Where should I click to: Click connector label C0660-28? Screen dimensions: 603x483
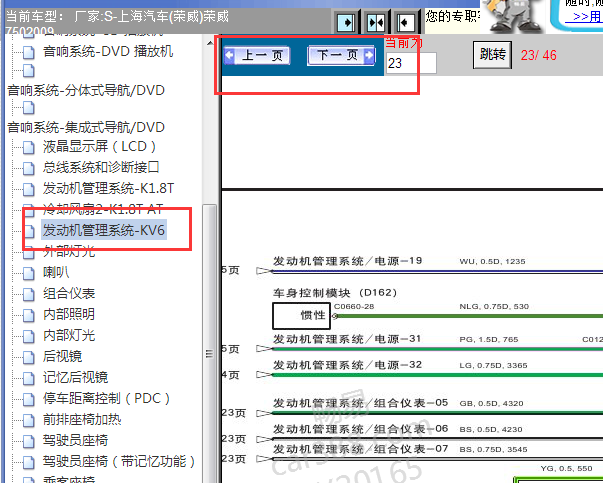[354, 306]
